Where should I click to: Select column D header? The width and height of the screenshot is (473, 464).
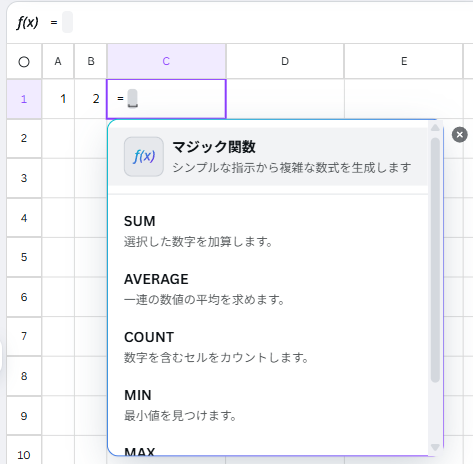tap(285, 61)
